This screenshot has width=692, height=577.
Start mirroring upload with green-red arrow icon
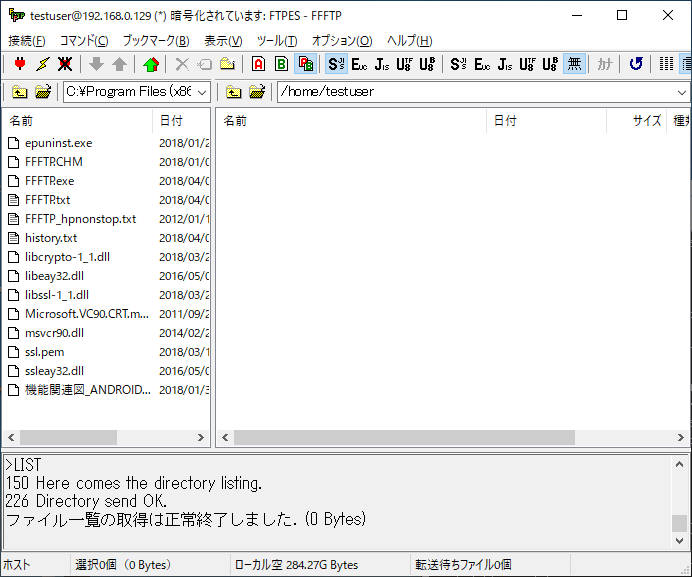[151, 64]
